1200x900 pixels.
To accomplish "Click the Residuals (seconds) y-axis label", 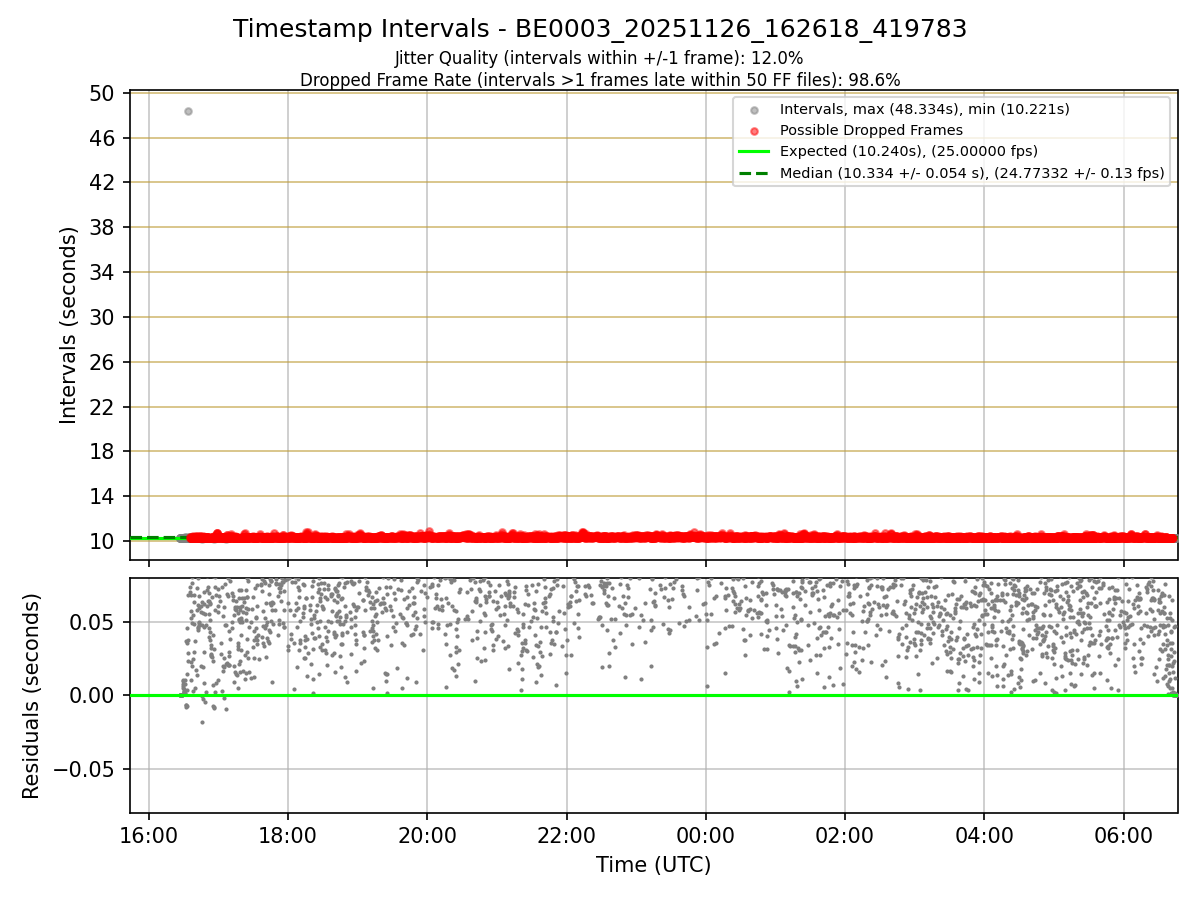I will coord(32,696).
